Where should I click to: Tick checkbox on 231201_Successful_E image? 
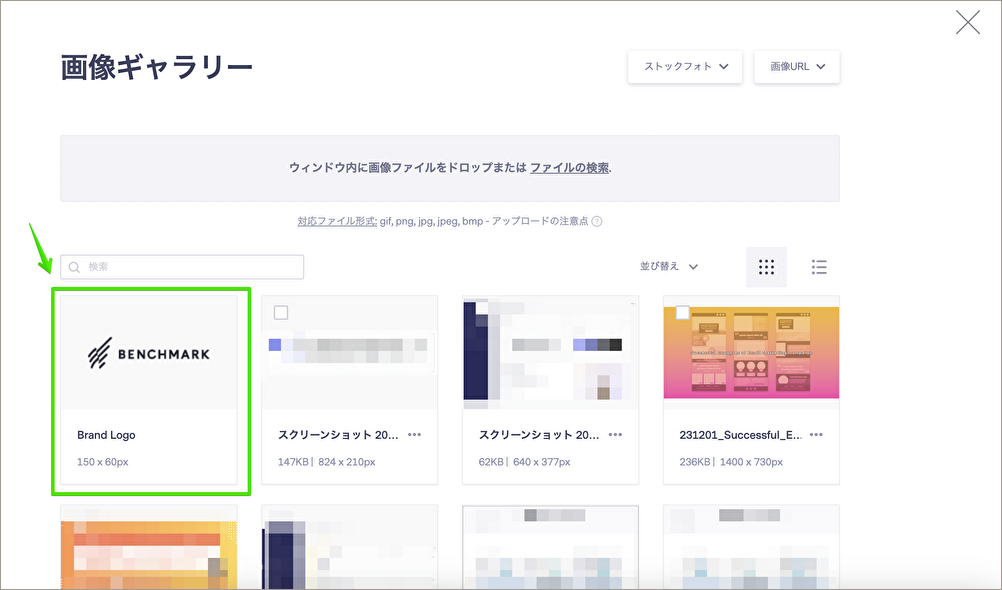(682, 313)
